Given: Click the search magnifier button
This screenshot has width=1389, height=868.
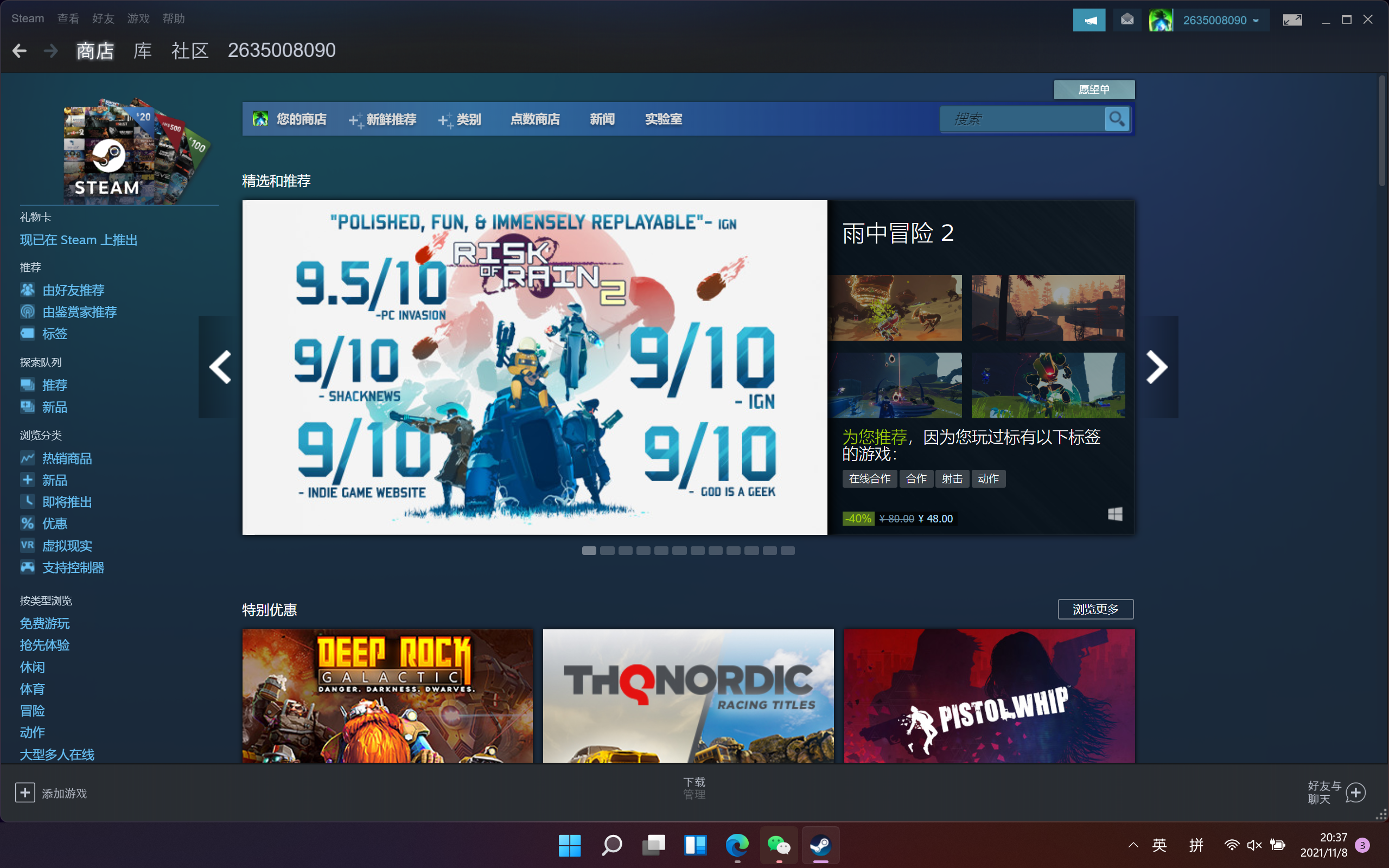Looking at the screenshot, I should 1117,119.
